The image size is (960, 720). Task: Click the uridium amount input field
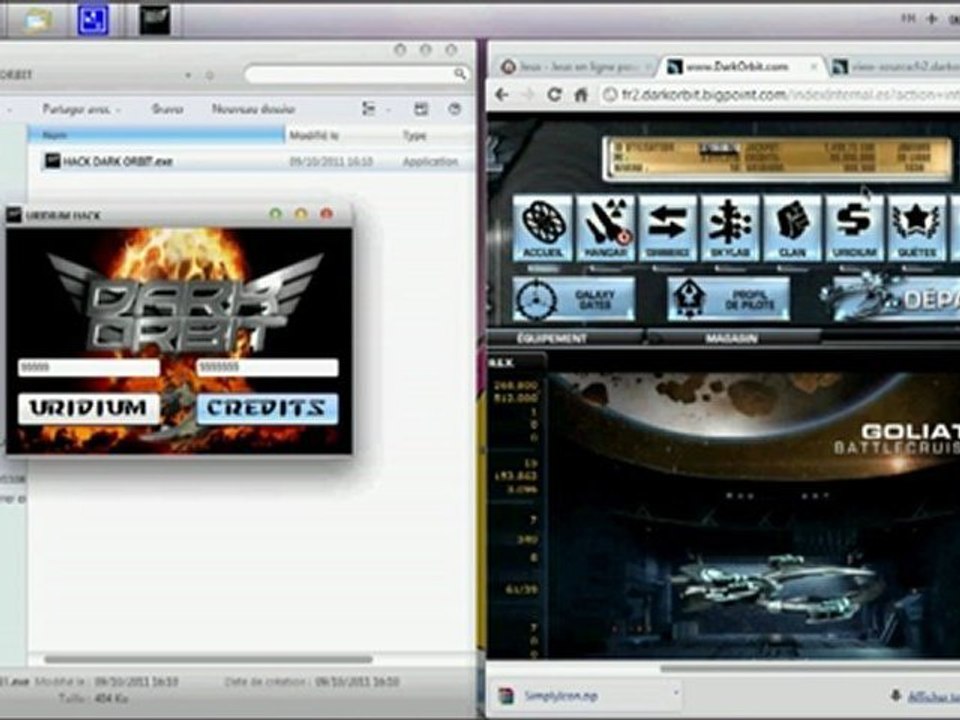(89, 367)
